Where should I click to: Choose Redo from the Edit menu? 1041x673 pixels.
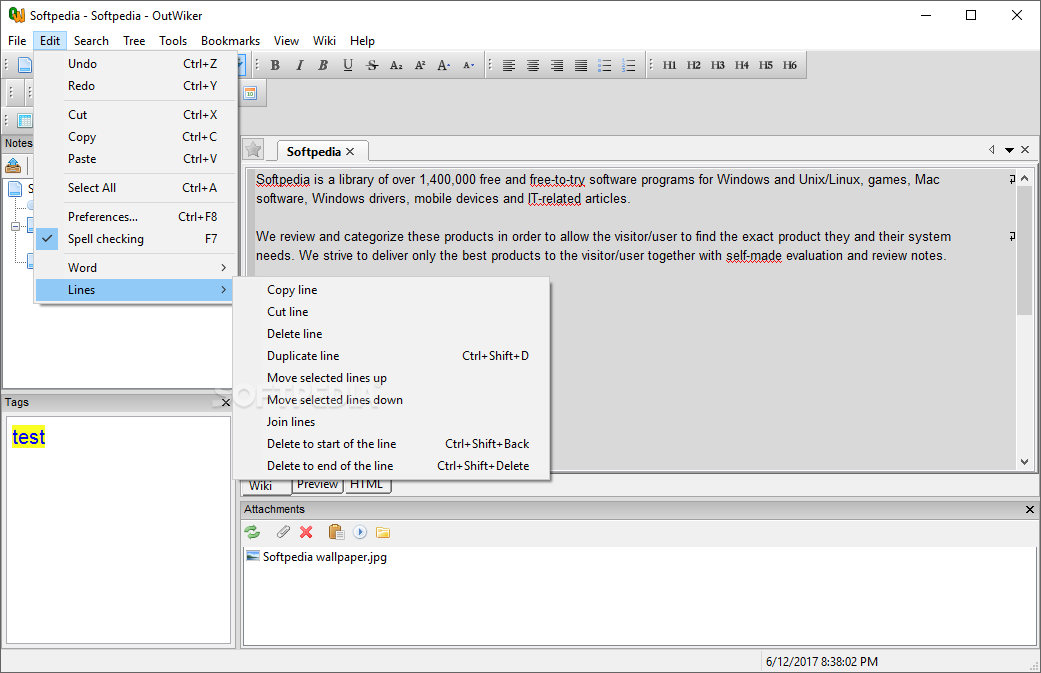click(x=135, y=86)
